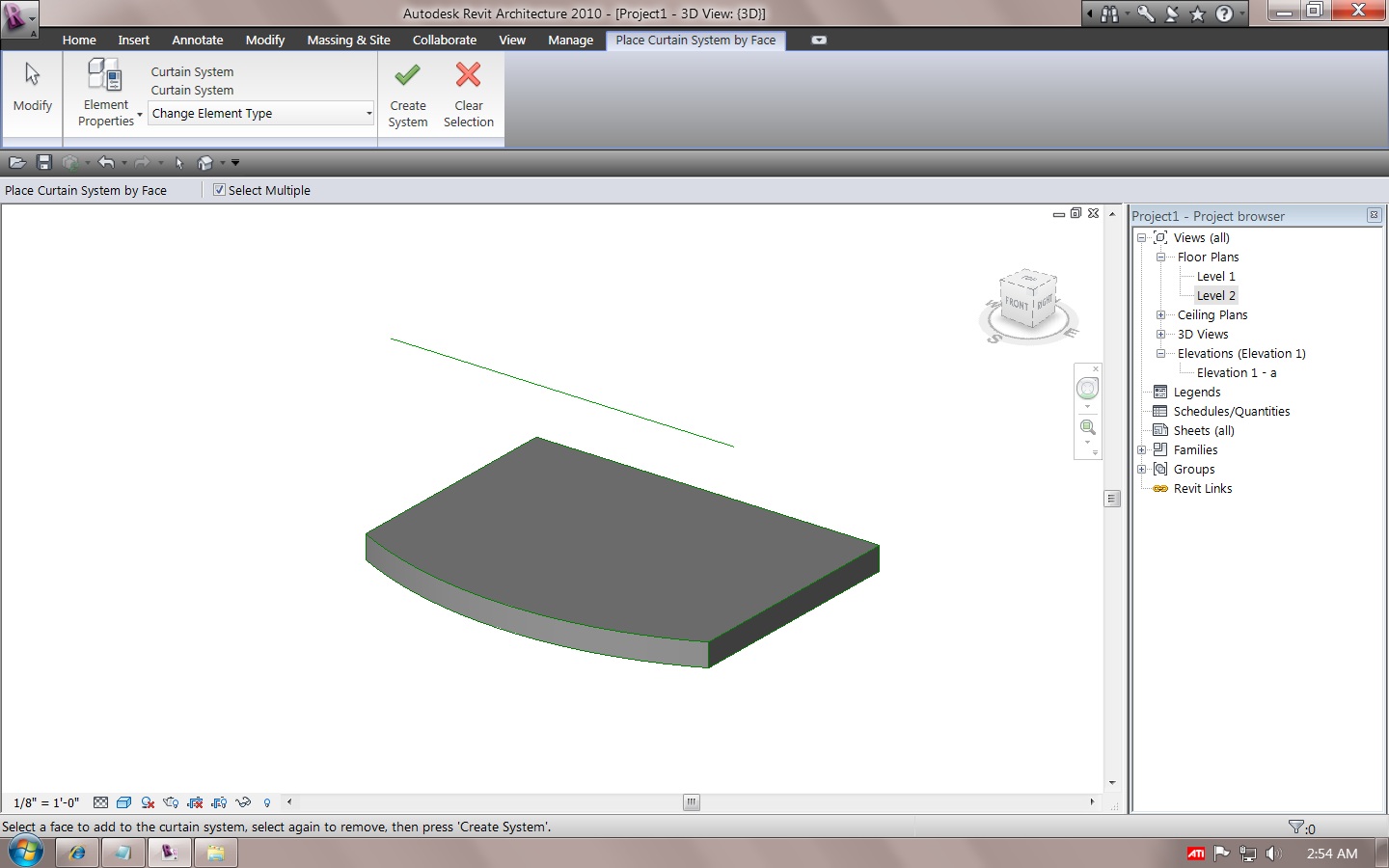Click the Save icon in quick access toolbar
The width and height of the screenshot is (1389, 868).
(43, 162)
